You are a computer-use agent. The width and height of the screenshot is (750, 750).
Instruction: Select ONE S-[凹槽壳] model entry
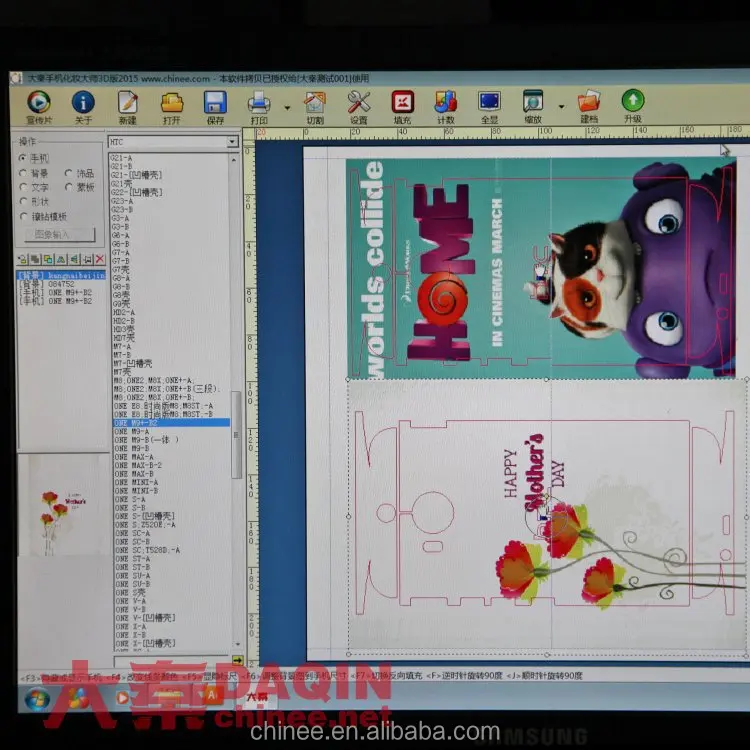pyautogui.click(x=144, y=516)
